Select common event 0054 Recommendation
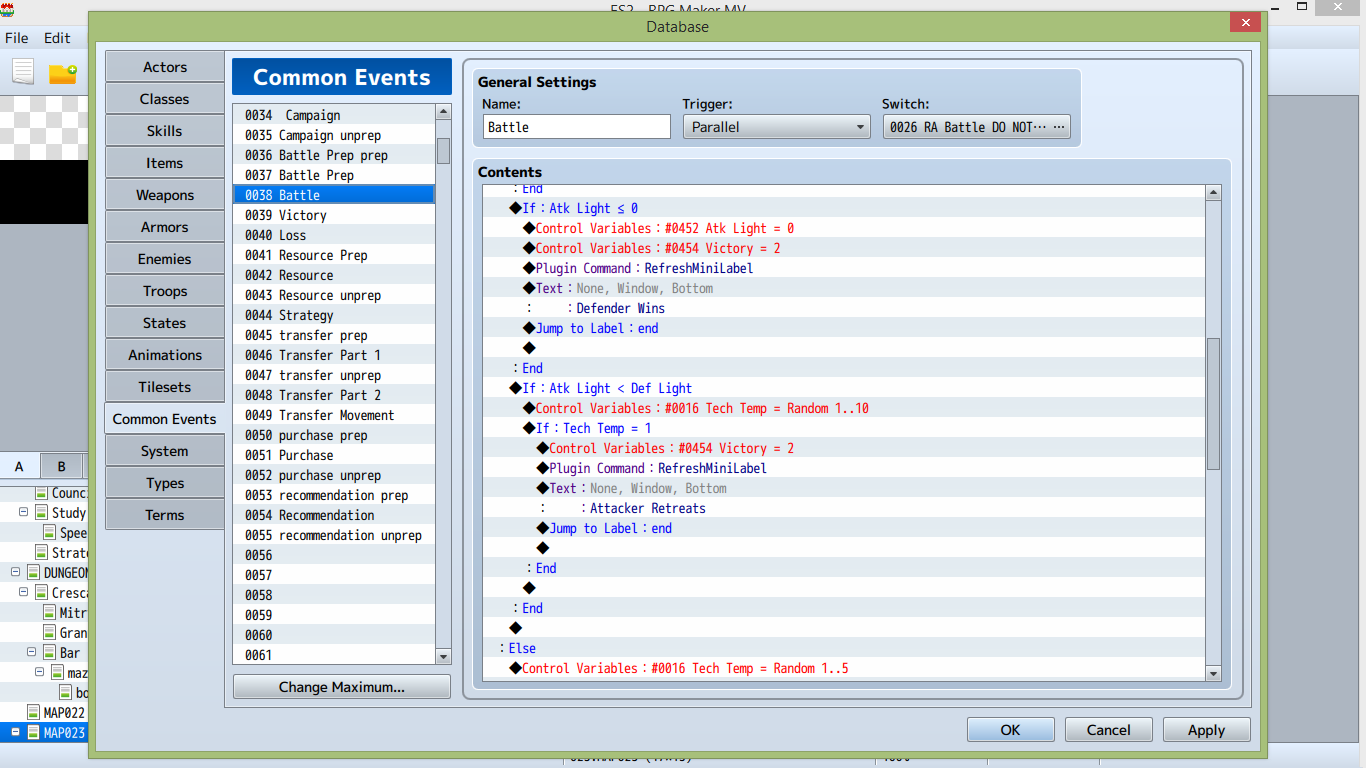This screenshot has height=768, width=1366. point(334,515)
